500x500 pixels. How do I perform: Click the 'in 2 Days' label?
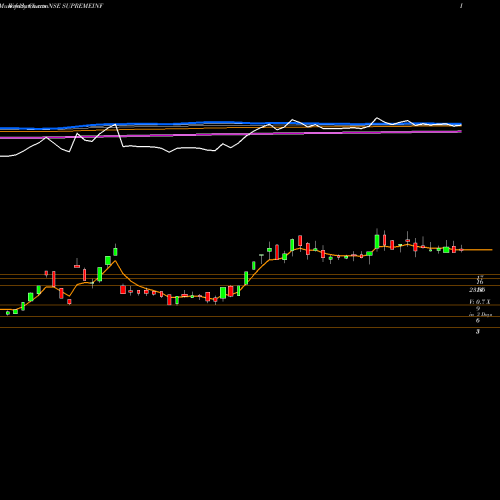480,314
